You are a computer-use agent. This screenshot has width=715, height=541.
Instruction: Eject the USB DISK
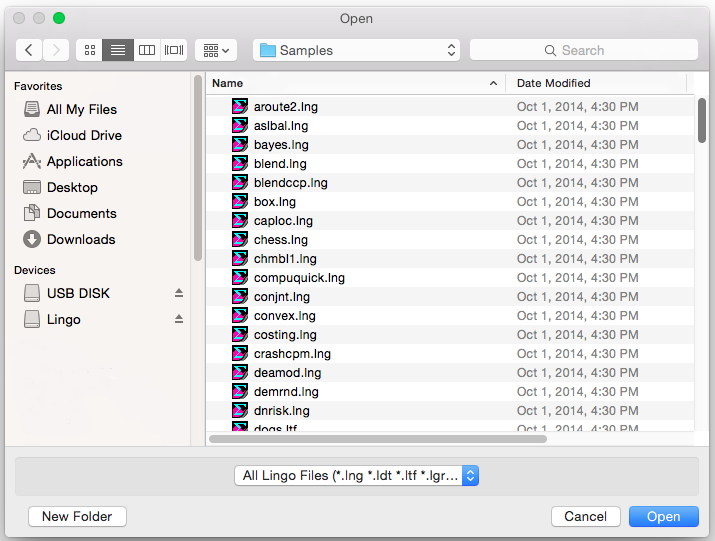click(x=179, y=293)
